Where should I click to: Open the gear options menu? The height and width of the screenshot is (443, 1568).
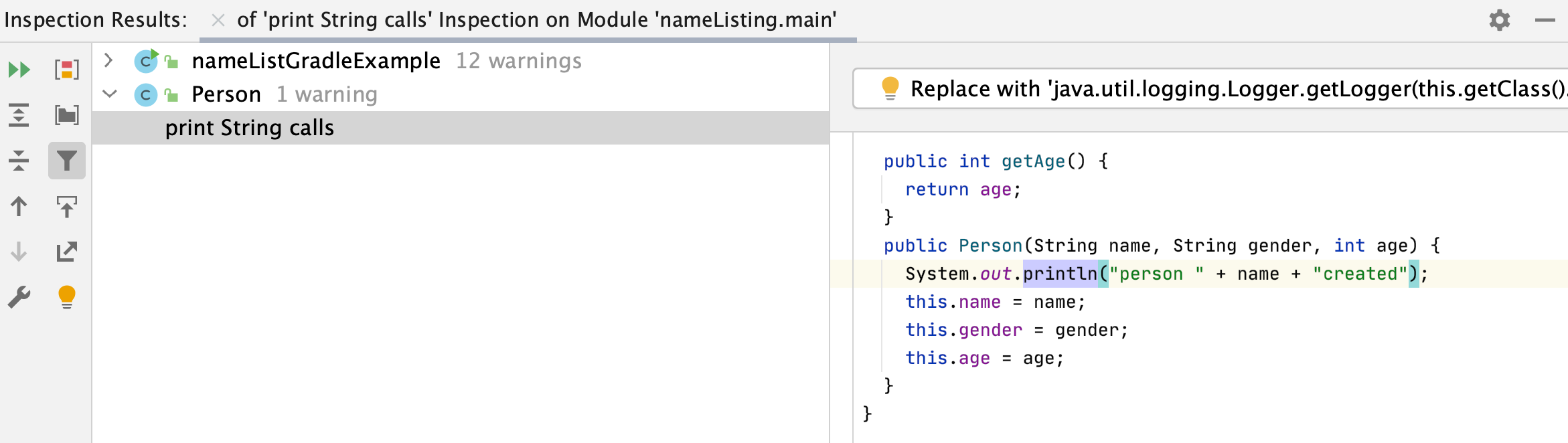1499,20
